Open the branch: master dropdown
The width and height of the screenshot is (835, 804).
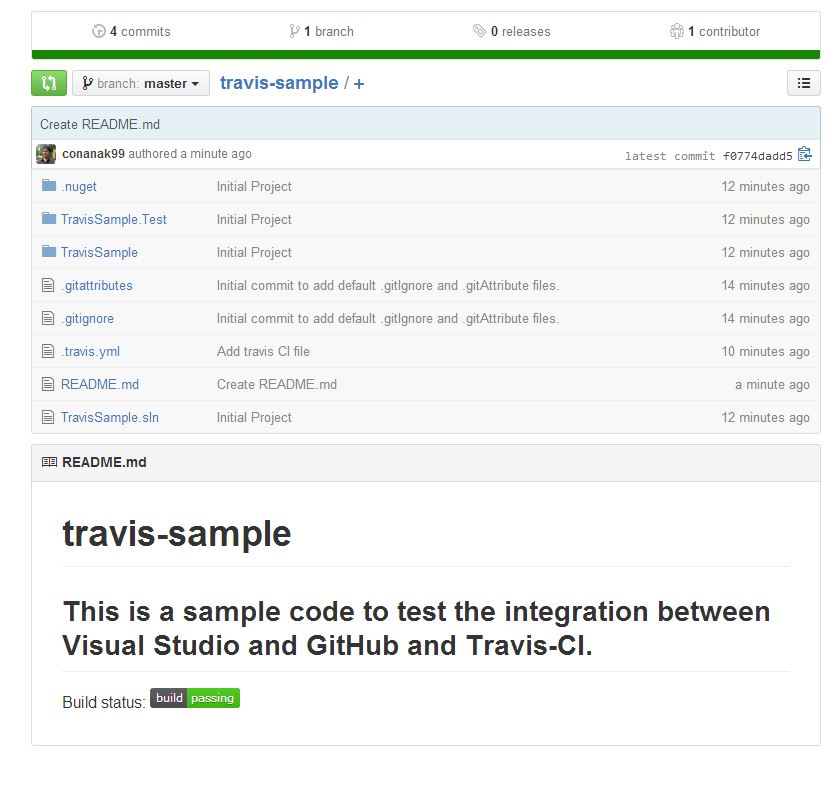click(141, 83)
